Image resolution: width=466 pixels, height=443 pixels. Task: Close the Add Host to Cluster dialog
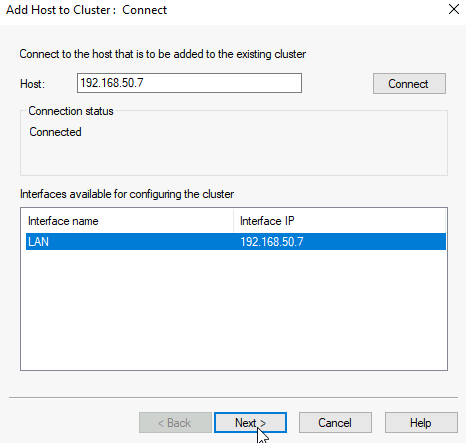[454, 9]
